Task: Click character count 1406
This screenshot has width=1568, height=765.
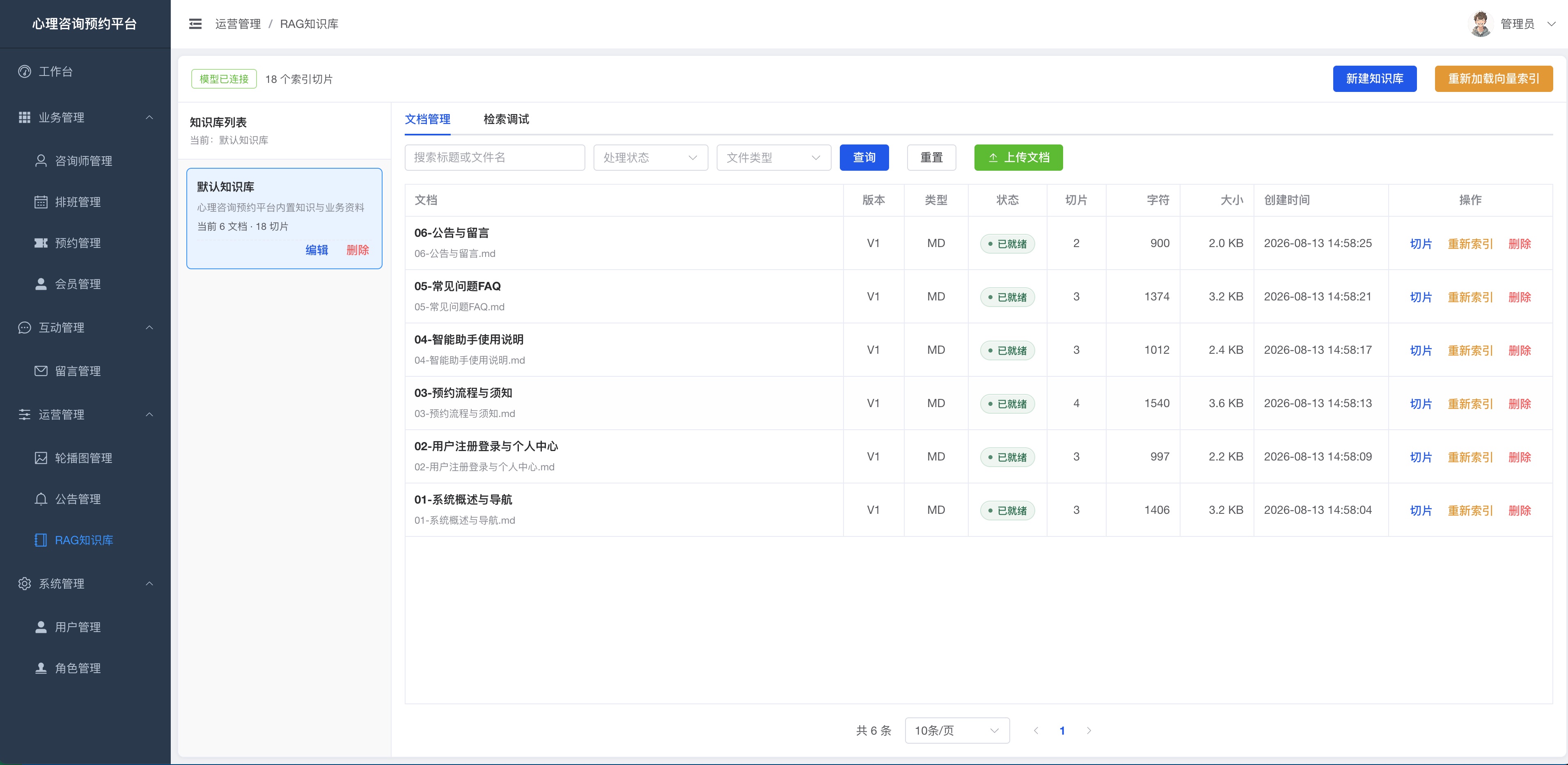Action: click(x=1157, y=510)
